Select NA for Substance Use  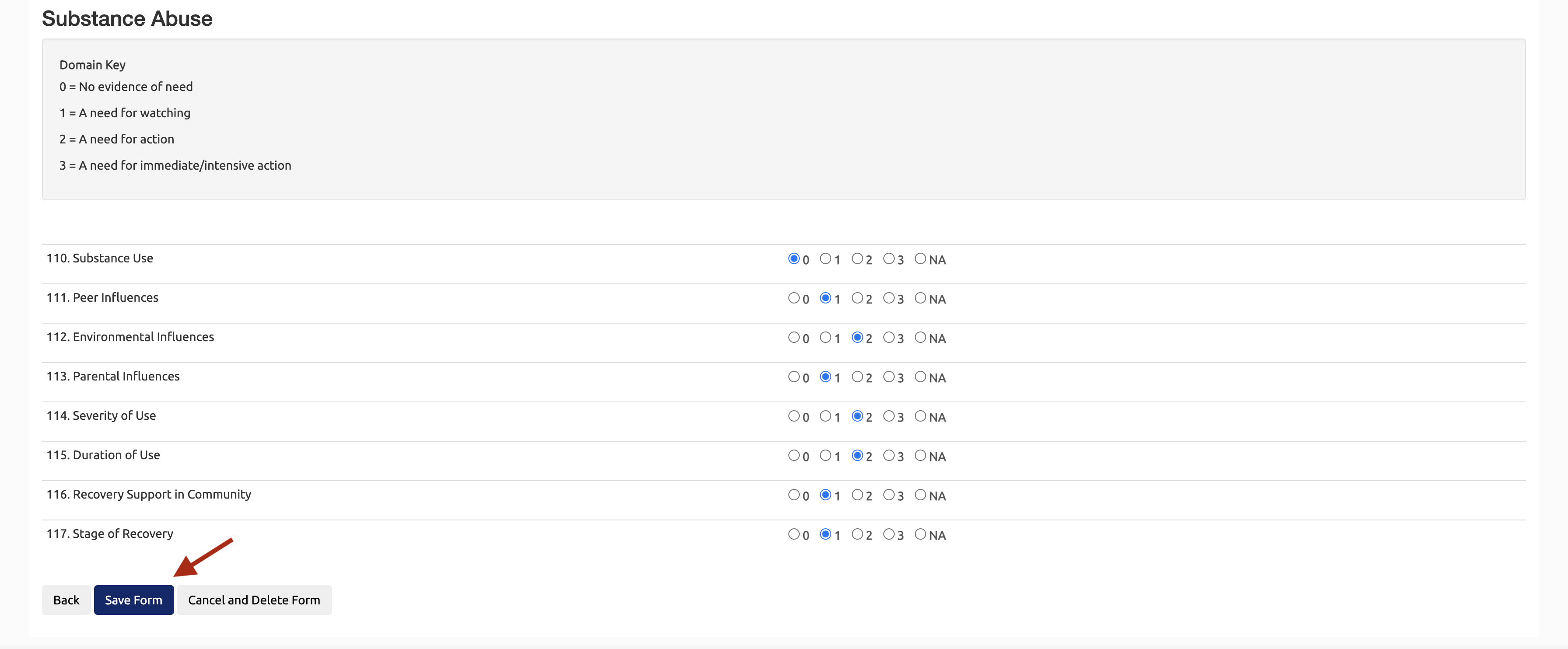(920, 258)
